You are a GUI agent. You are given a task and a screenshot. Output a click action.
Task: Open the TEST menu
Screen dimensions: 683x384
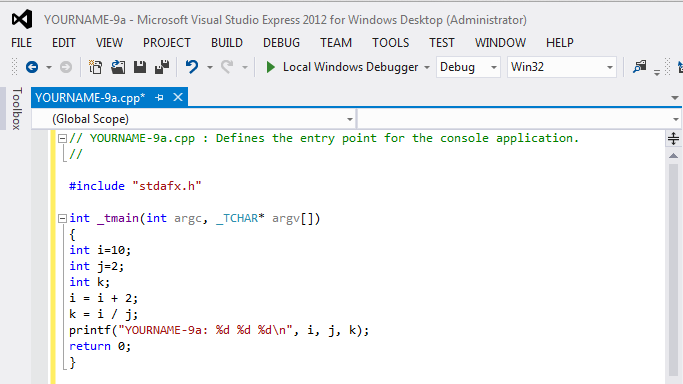click(x=442, y=43)
